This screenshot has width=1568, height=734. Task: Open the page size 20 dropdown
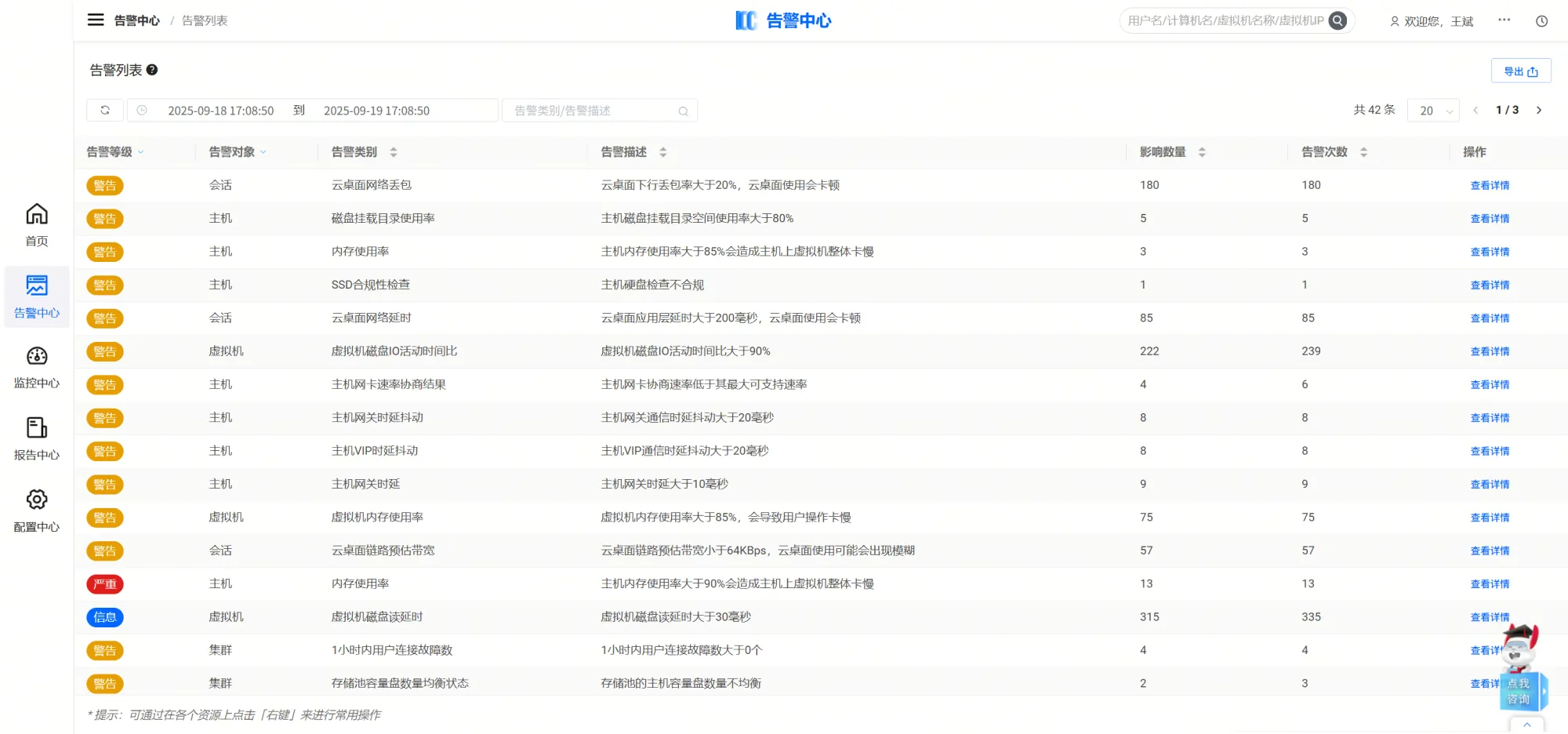(x=1433, y=111)
